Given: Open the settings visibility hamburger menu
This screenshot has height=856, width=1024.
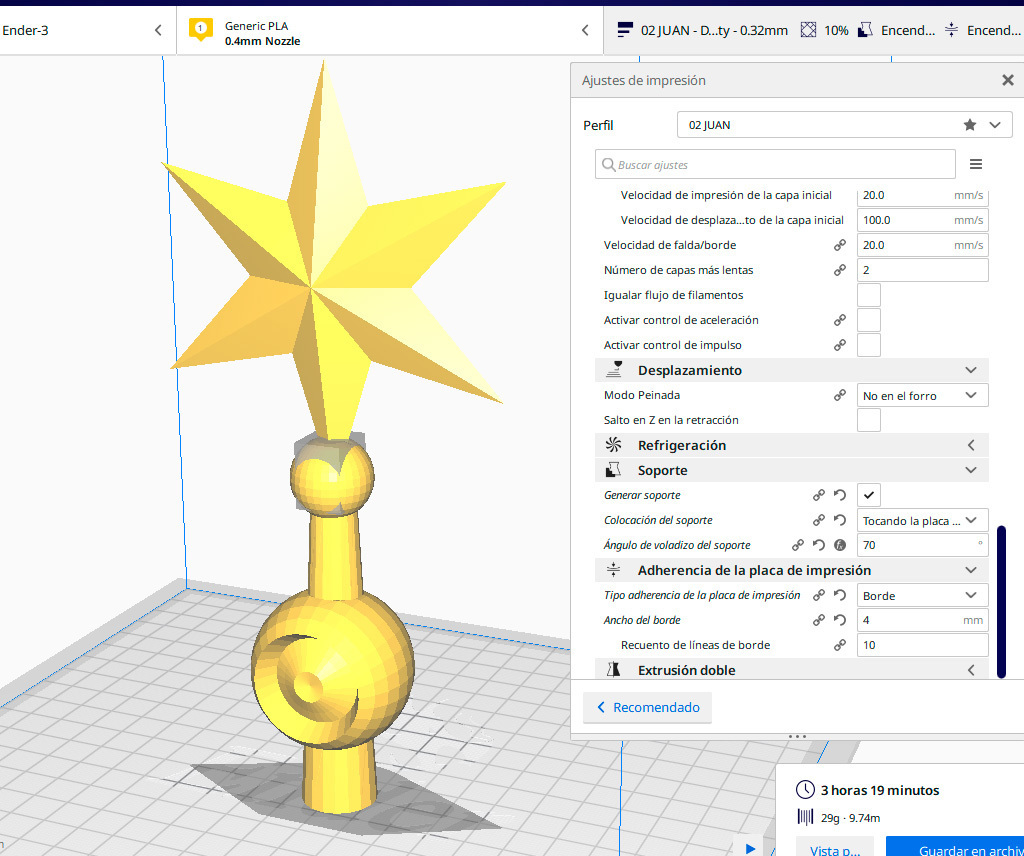Looking at the screenshot, I should point(976,165).
